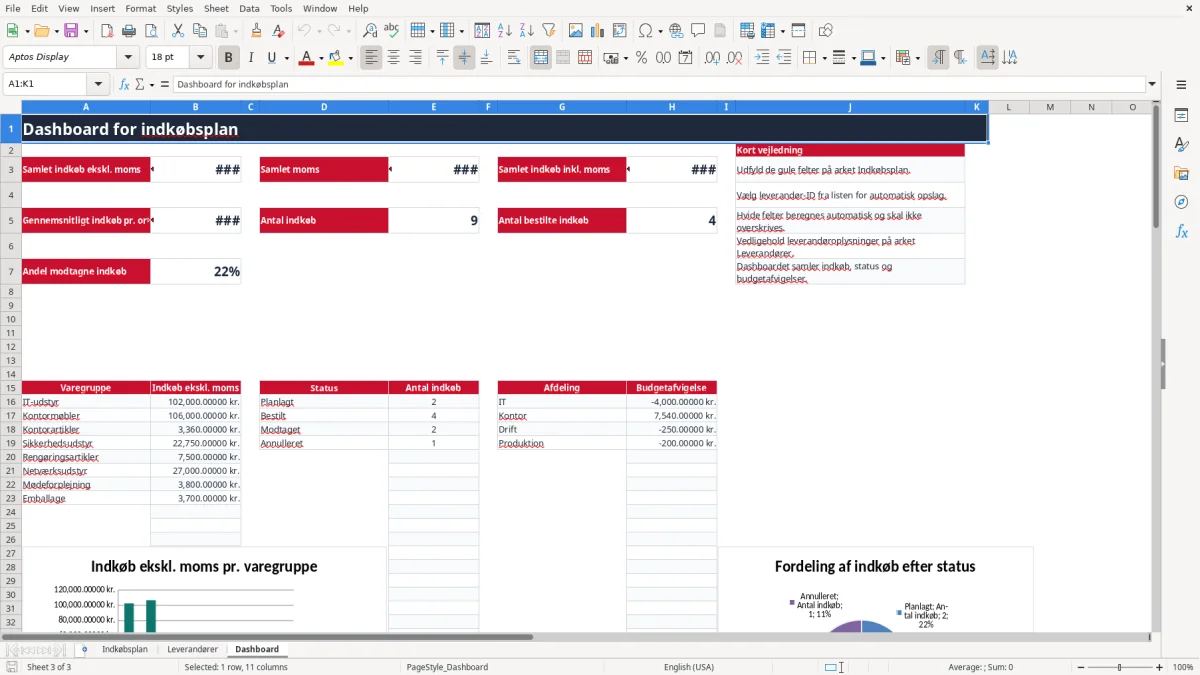Open the Save button dropdown arrow

tap(86, 31)
